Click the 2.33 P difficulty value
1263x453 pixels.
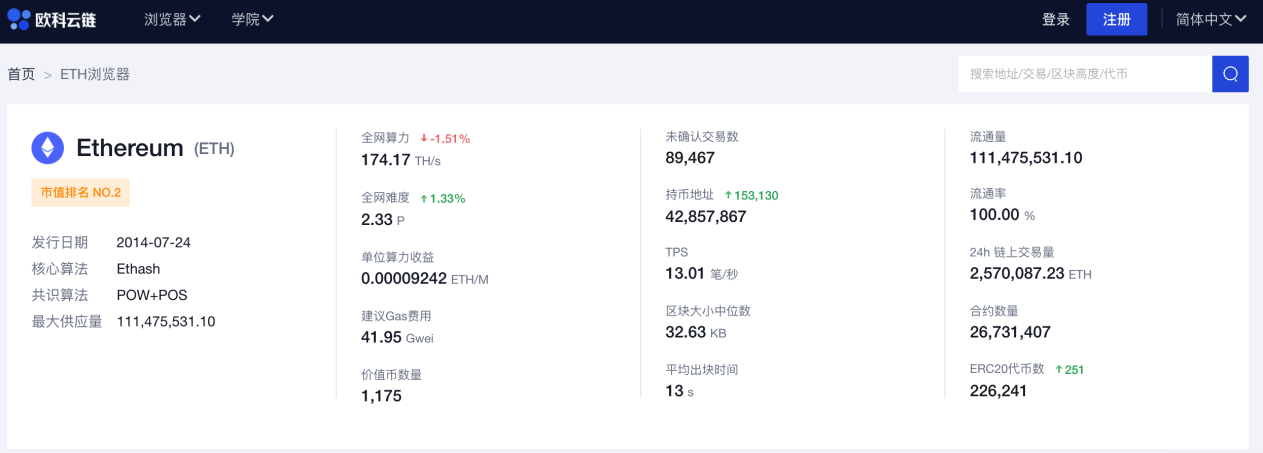coord(383,219)
